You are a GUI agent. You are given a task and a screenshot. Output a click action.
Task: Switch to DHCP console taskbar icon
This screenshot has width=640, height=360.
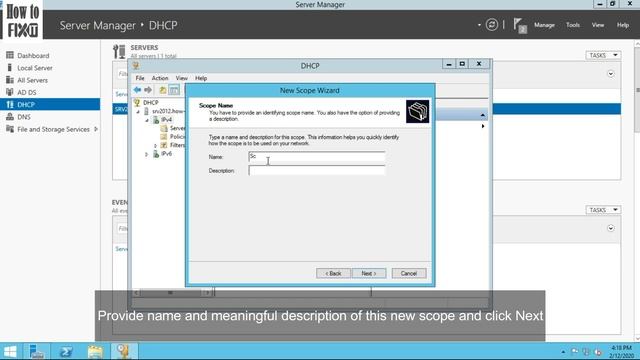coord(124,351)
